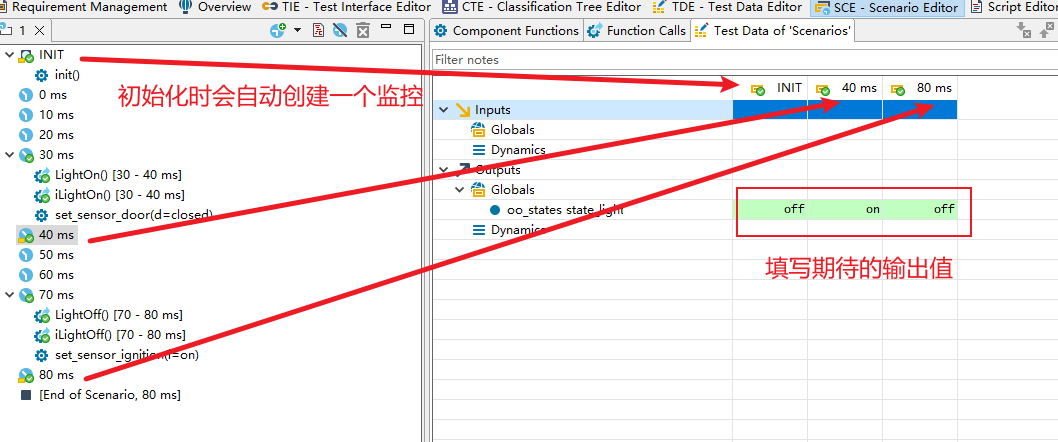Viewport: 1058px width, 442px height.
Task: Click the red script document toolbar icon
Action: pos(318,30)
